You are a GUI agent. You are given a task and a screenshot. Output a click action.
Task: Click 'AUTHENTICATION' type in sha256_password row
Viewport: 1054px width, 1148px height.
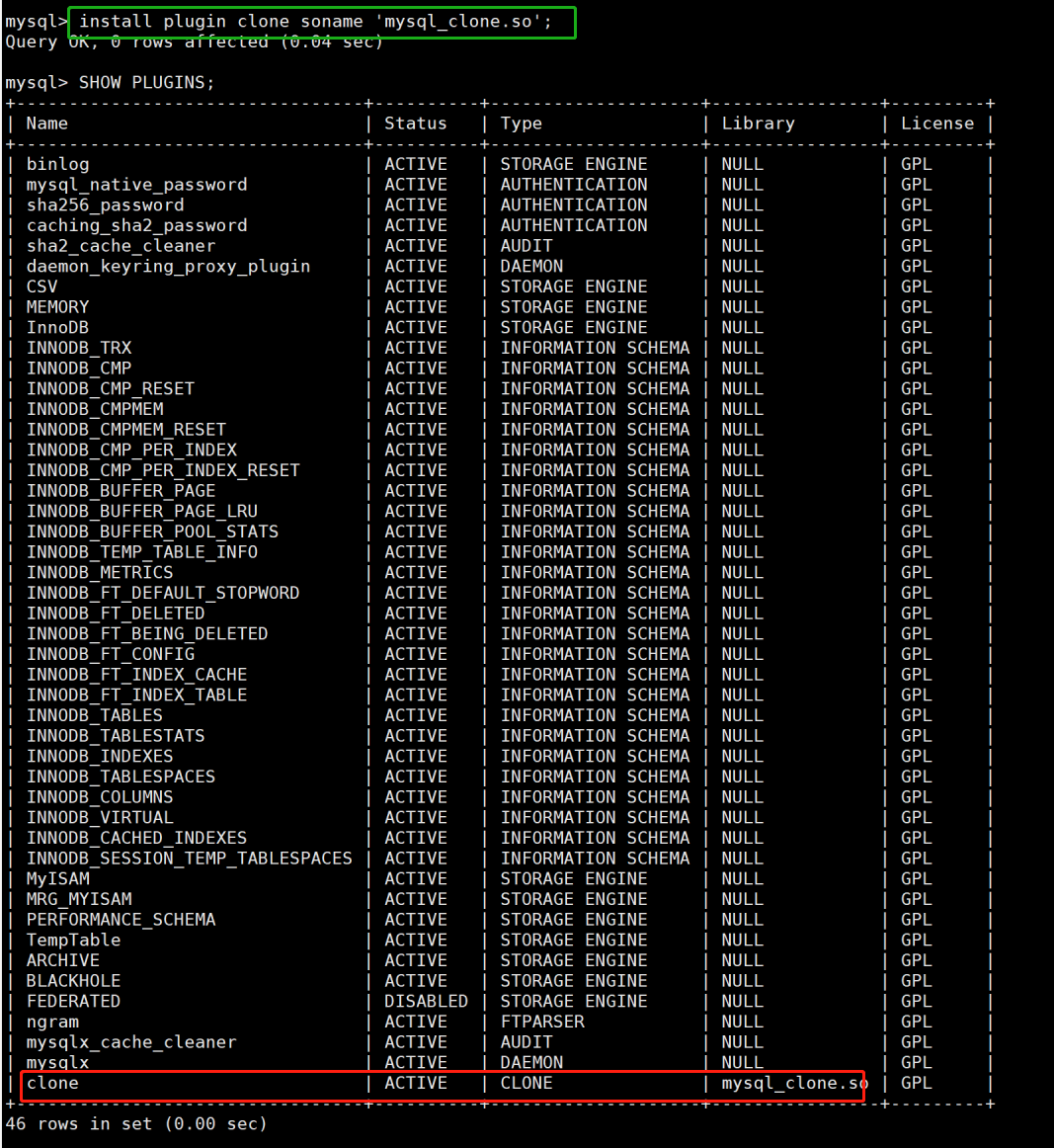click(574, 205)
